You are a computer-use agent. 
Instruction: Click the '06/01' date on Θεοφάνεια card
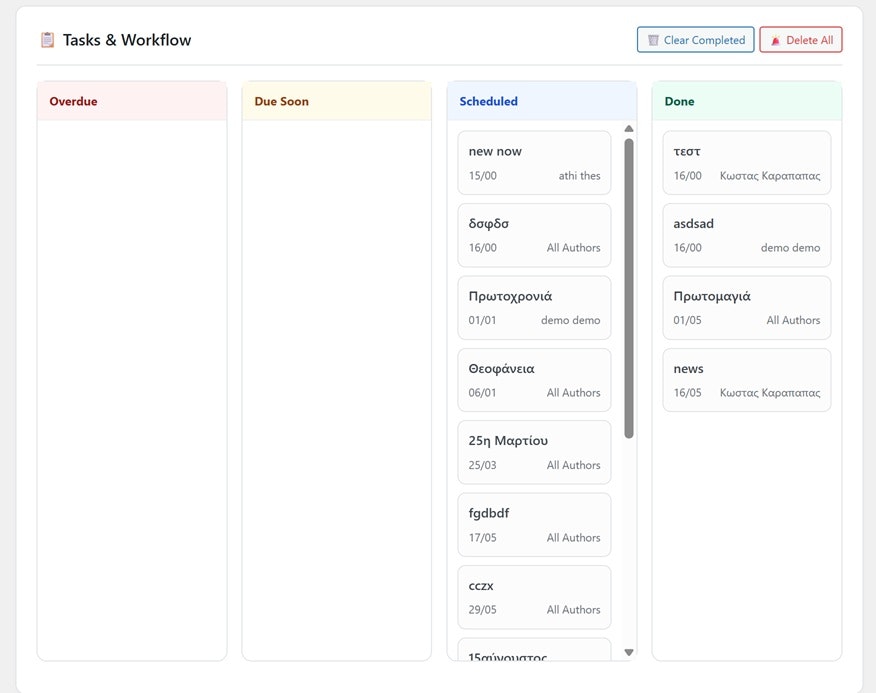click(482, 393)
